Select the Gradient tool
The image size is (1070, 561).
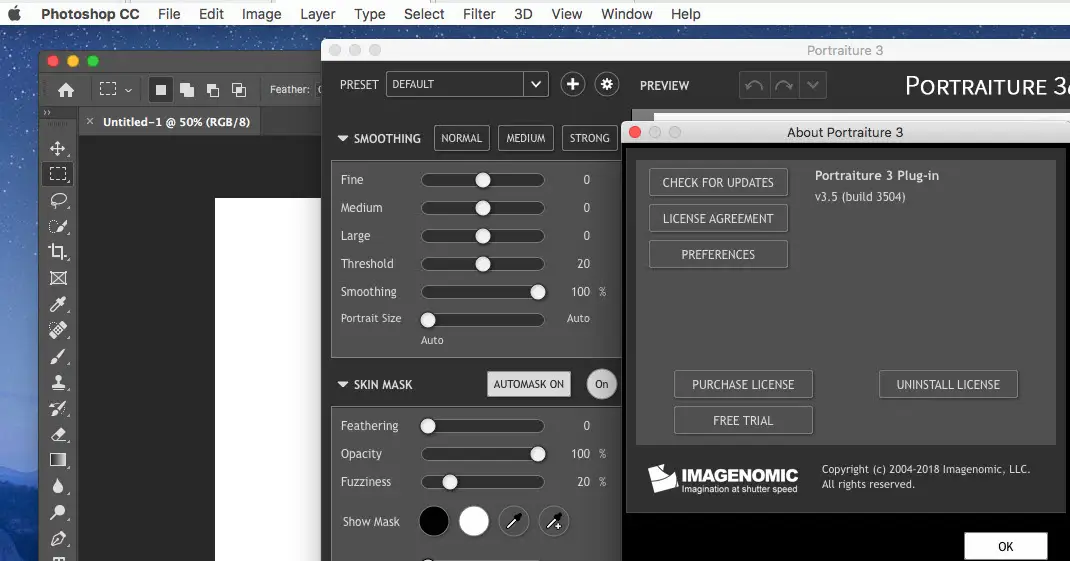(58, 460)
